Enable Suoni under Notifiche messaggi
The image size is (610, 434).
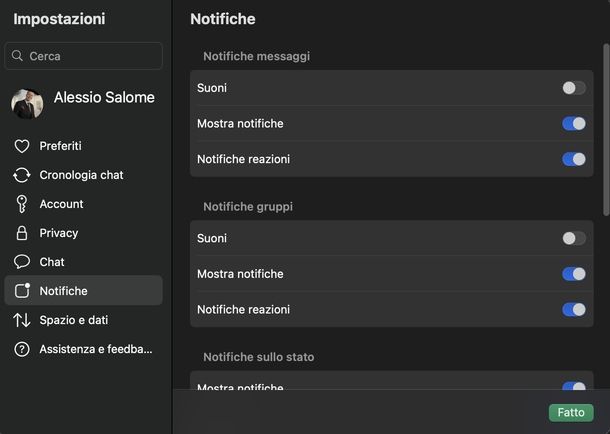pyautogui.click(x=574, y=88)
